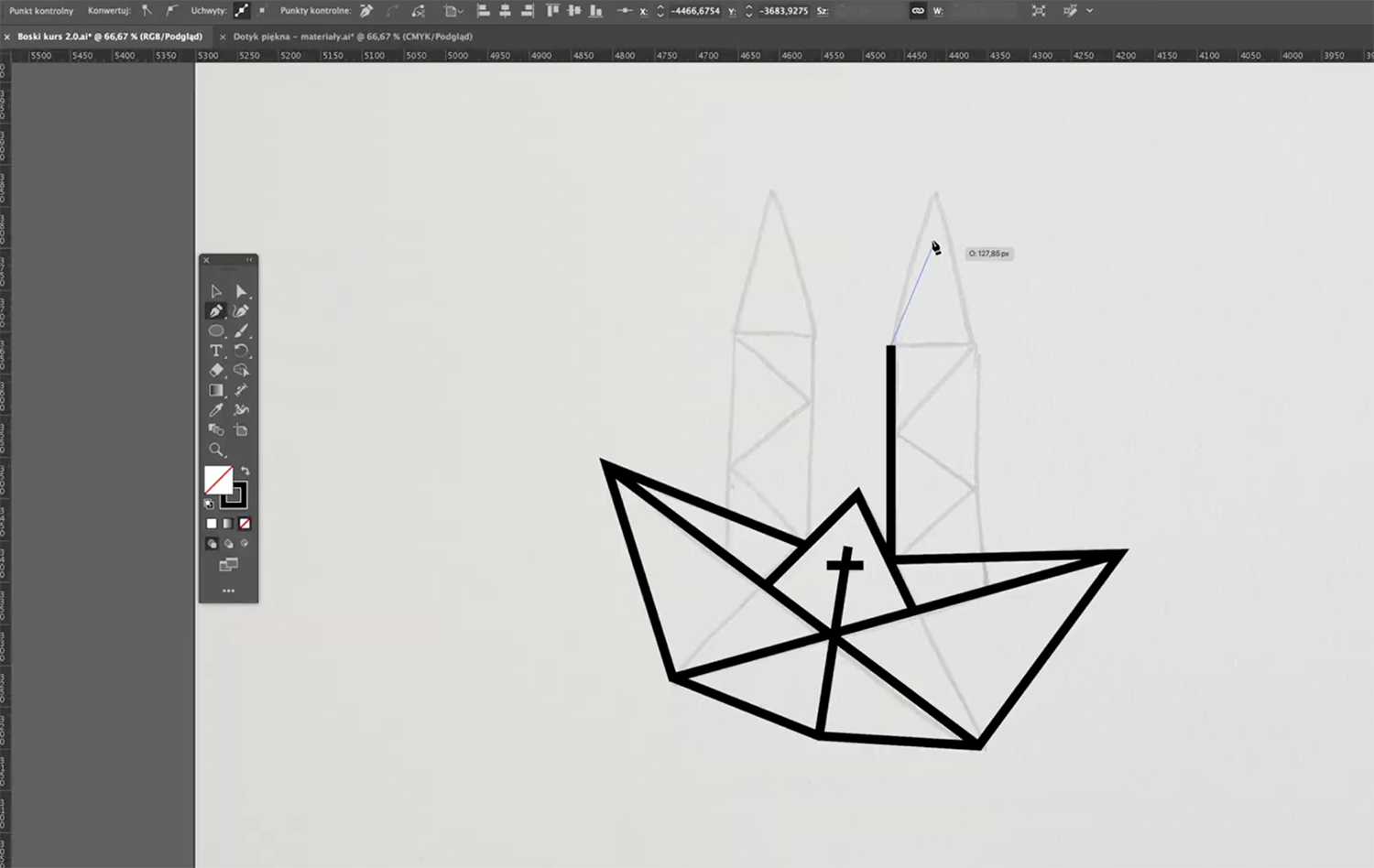Click the X coordinate input field
Viewport: 1374px width, 868px height.
[x=694, y=11]
